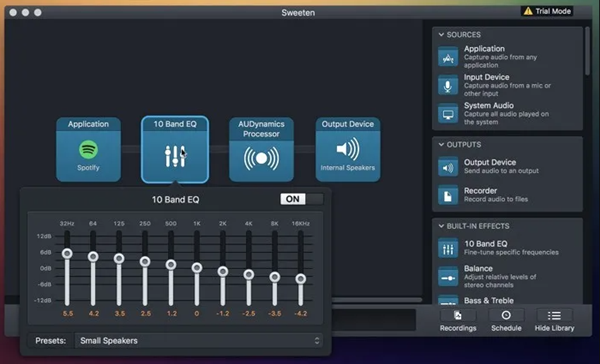The image size is (600, 364).
Task: Select the Spotify Application block
Action: coord(88,149)
